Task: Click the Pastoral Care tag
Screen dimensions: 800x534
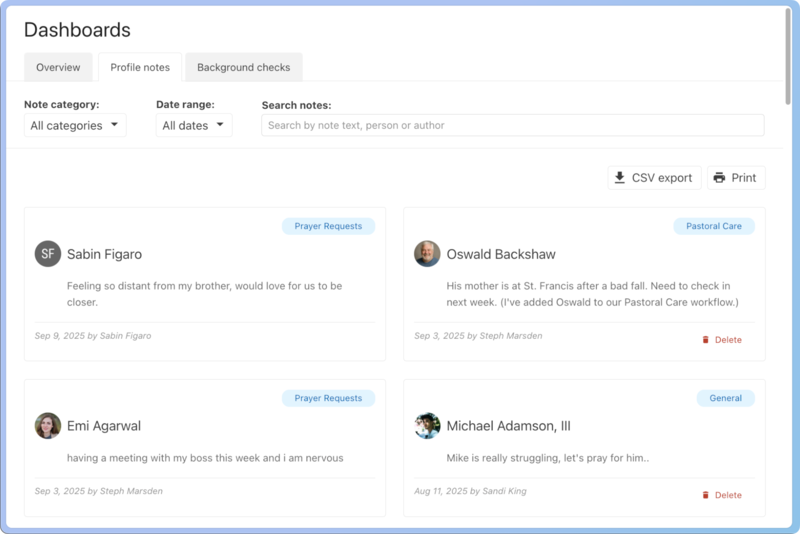Action: [714, 226]
